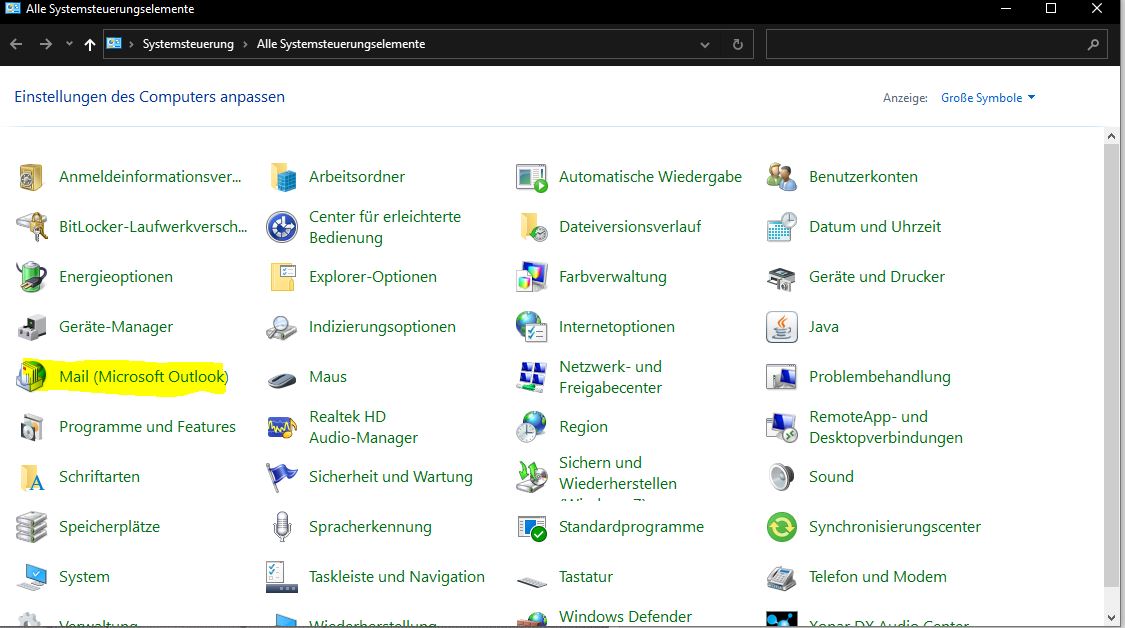
Task: Open the Explorer-Optionen icon
Action: [x=282, y=277]
